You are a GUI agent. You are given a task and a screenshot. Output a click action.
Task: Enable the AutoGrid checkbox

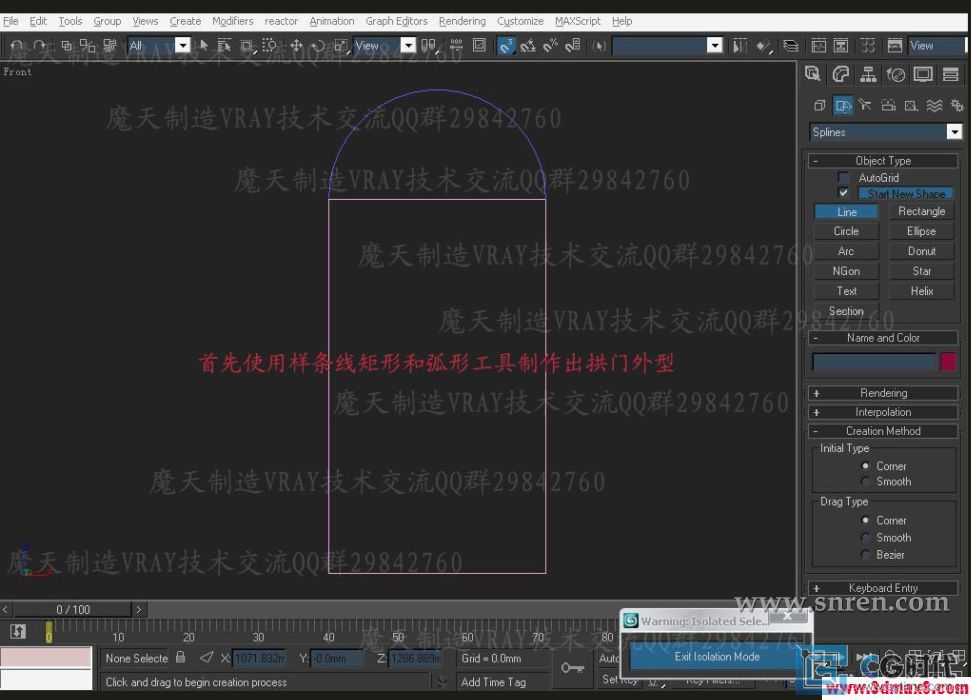coord(843,178)
